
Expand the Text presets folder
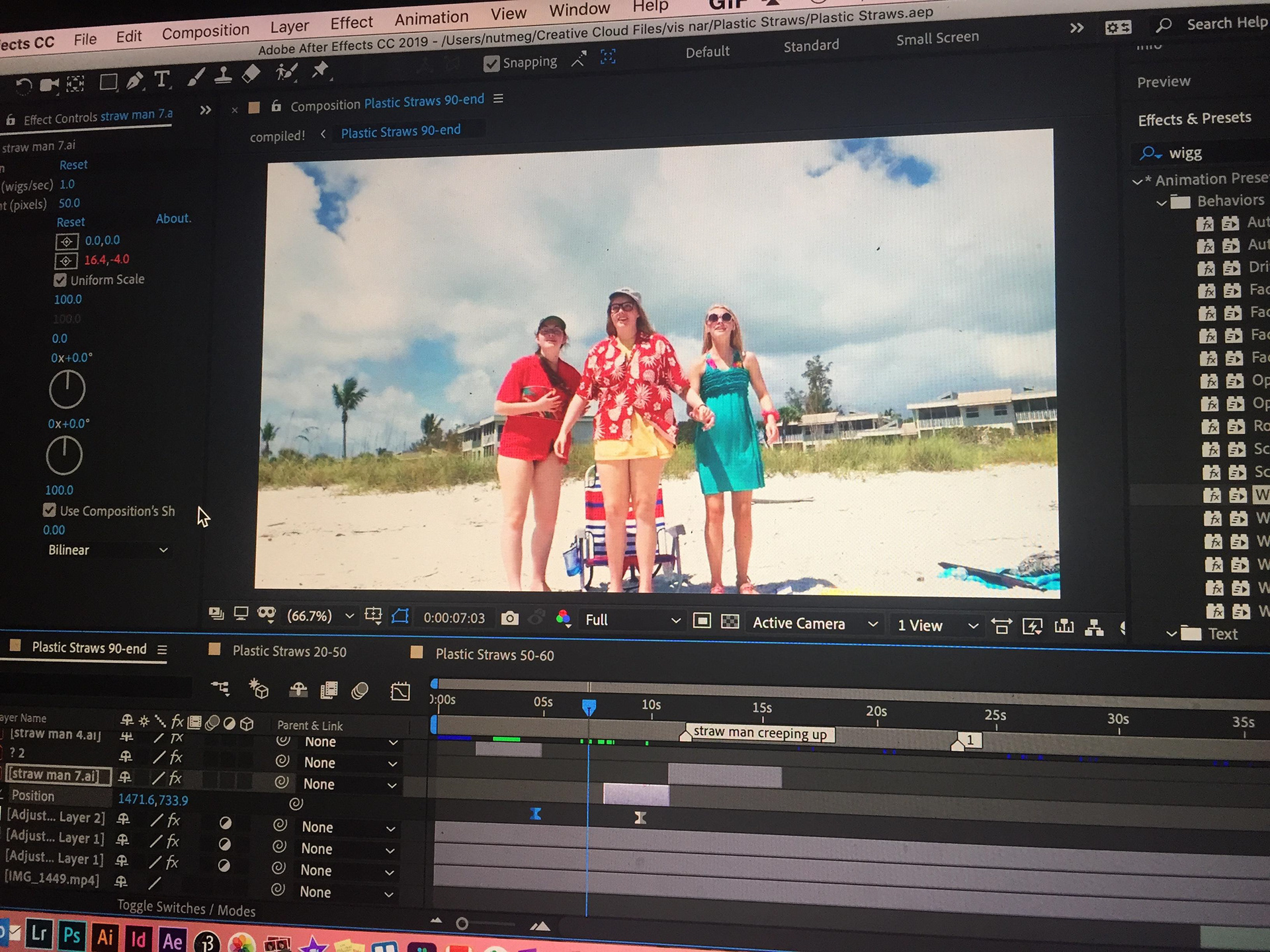(x=1171, y=634)
